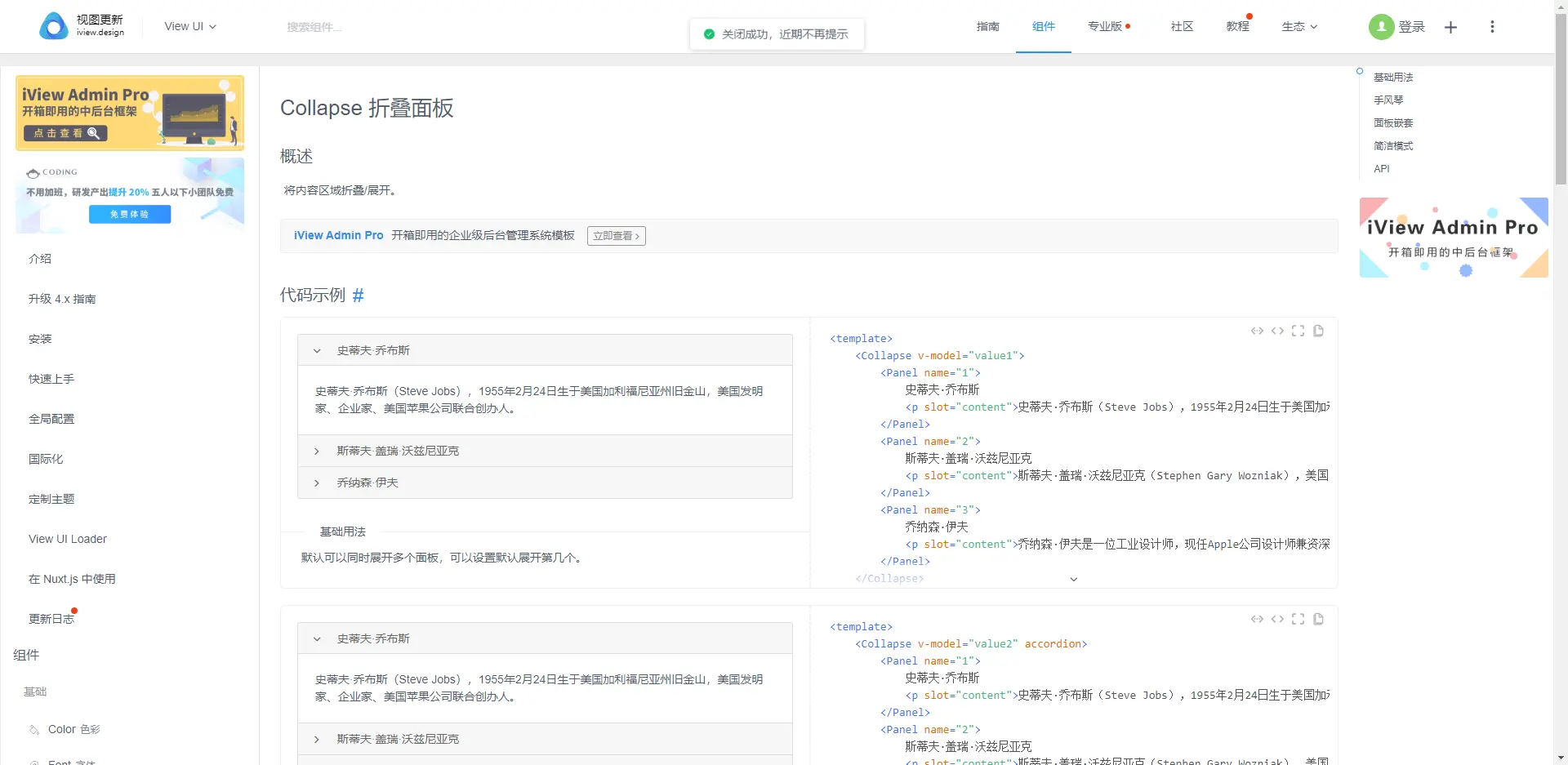Click the iView Admin Pro text link in the notice bar
This screenshot has height=765, width=1568.
click(x=339, y=235)
